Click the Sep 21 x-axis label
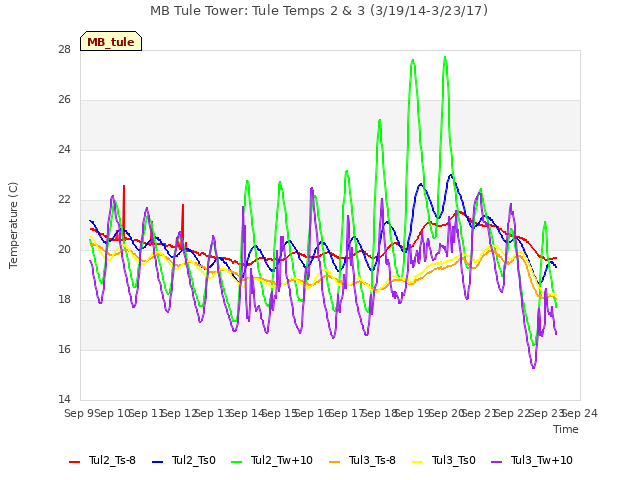The width and height of the screenshot is (640, 480). (x=480, y=413)
